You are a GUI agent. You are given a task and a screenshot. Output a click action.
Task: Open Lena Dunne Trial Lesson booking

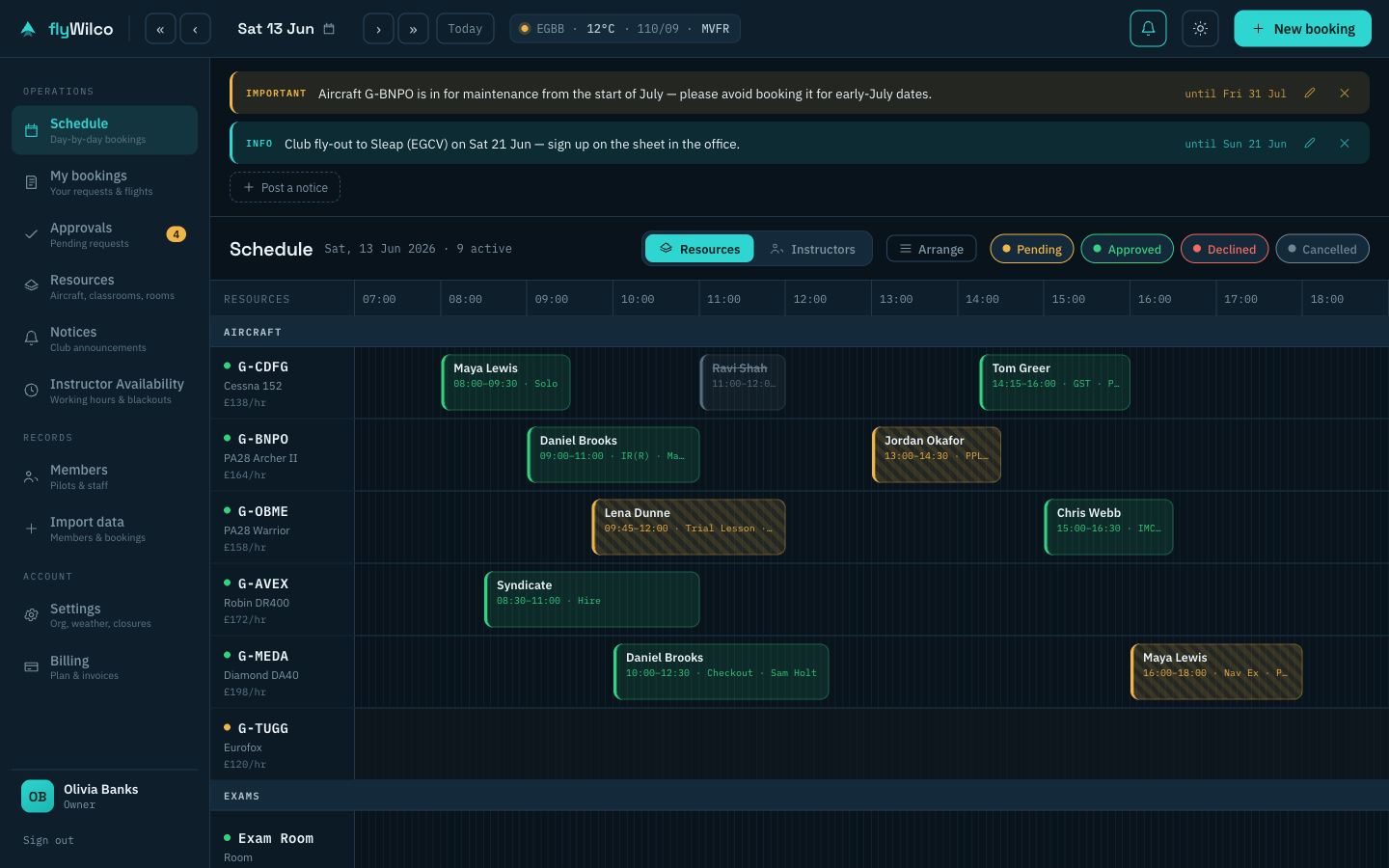pyautogui.click(x=689, y=527)
